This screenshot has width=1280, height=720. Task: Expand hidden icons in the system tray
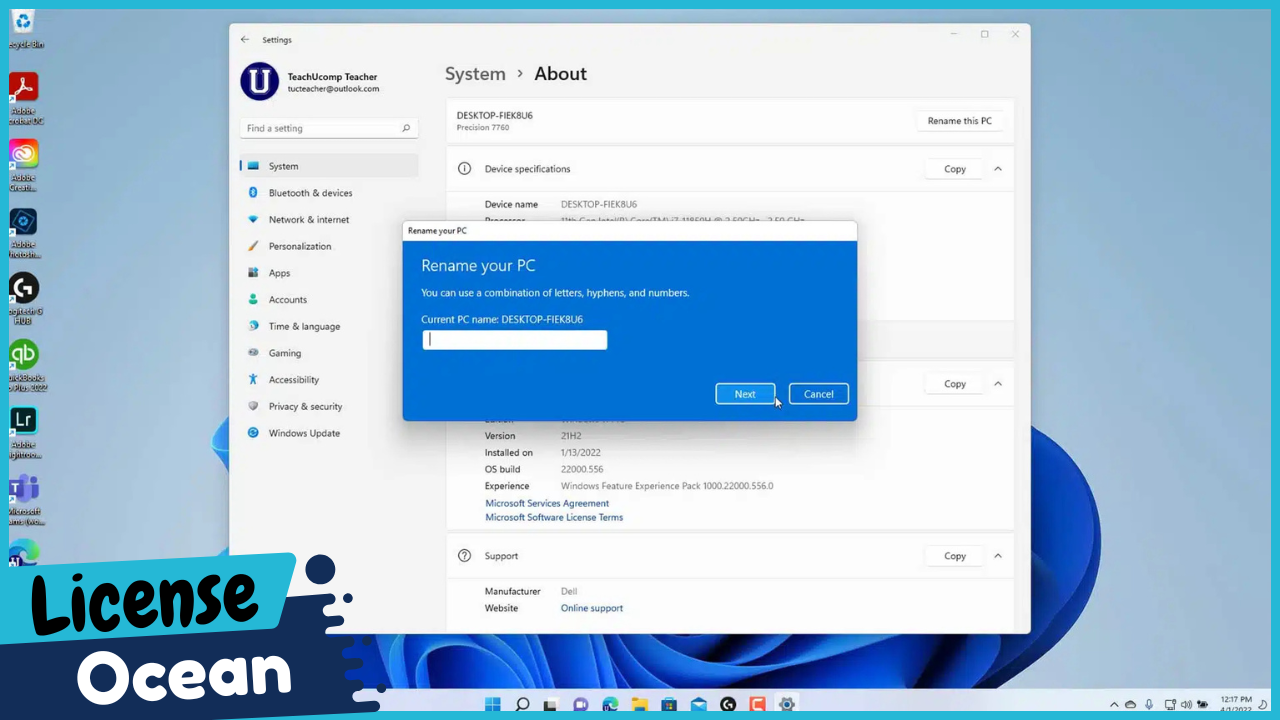tap(1113, 704)
